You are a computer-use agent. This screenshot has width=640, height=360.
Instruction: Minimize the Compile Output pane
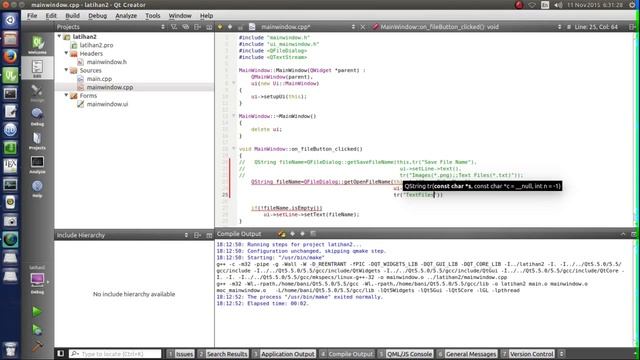(x=623, y=234)
